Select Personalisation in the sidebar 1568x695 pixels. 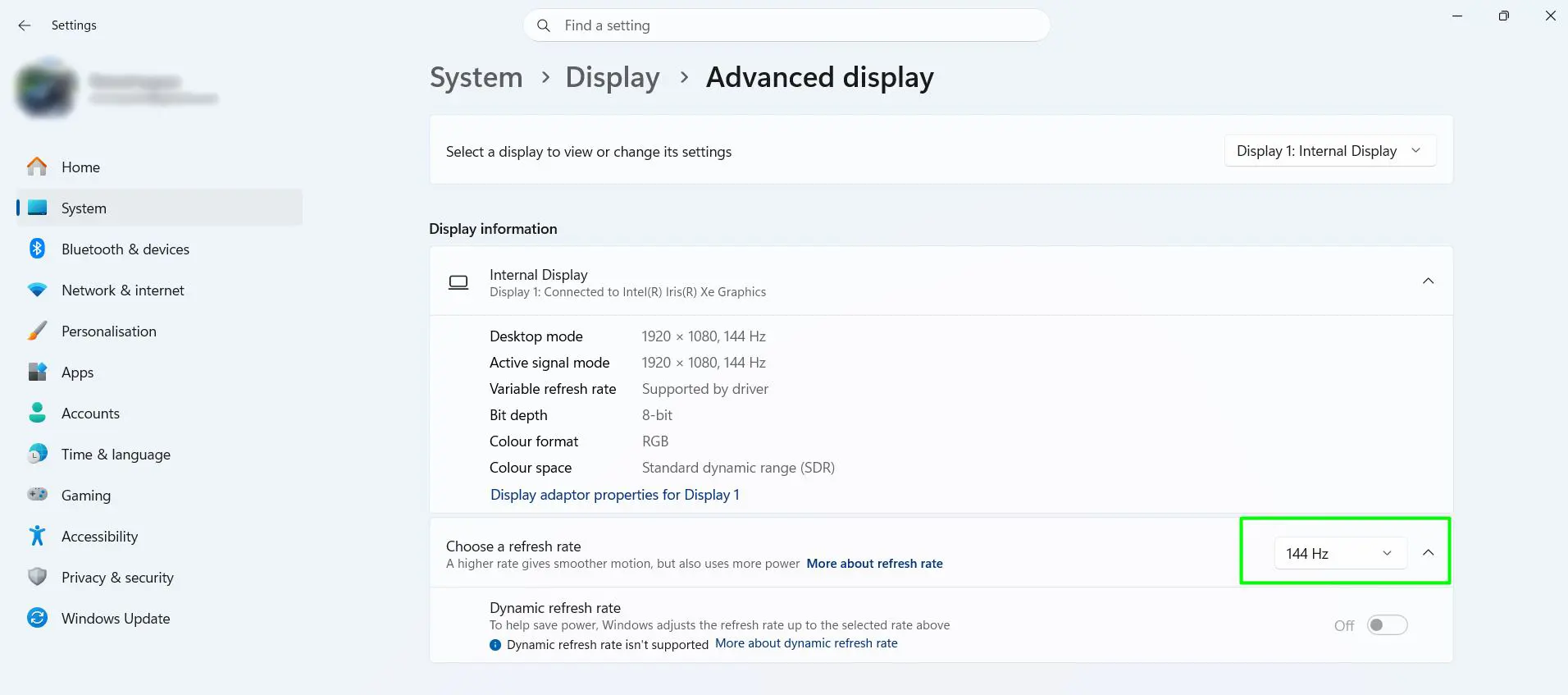pos(160,331)
